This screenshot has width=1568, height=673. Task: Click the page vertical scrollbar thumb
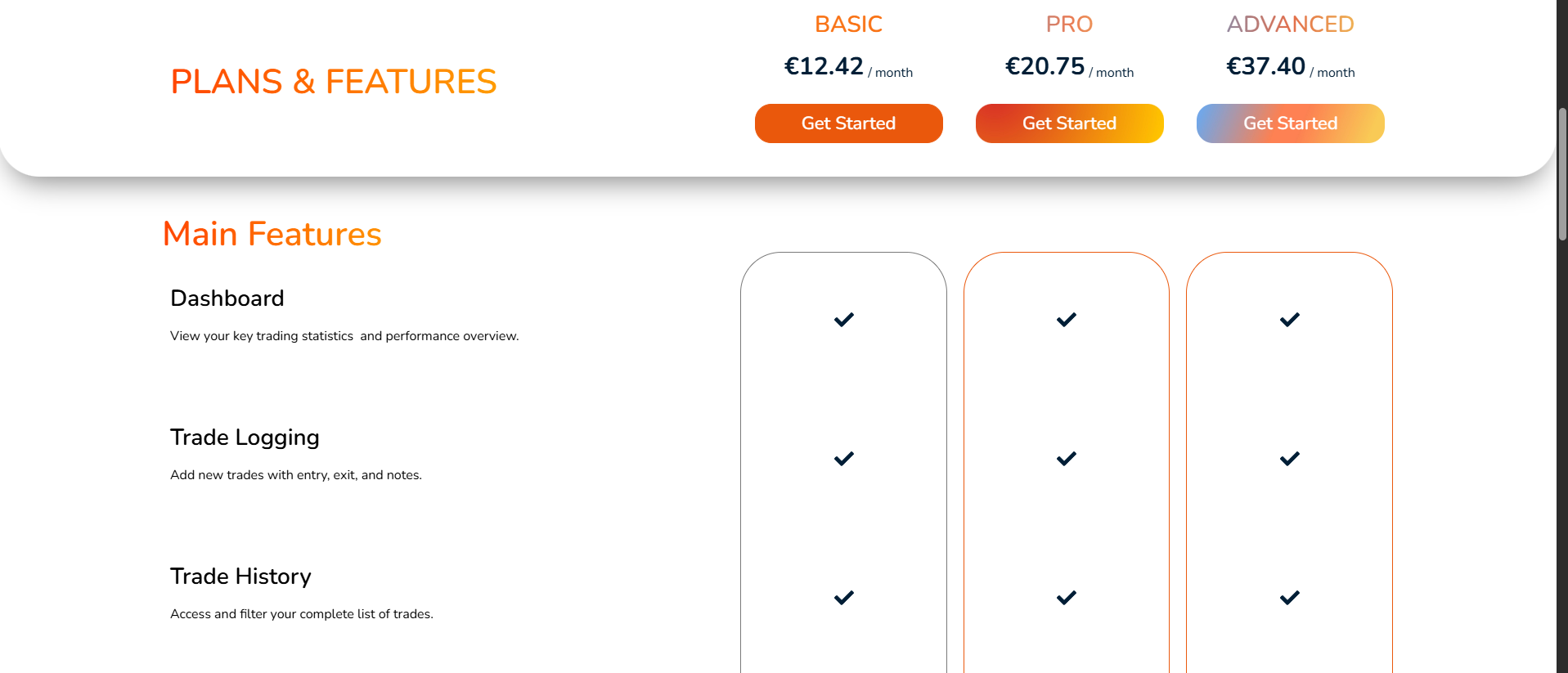pos(1561,173)
